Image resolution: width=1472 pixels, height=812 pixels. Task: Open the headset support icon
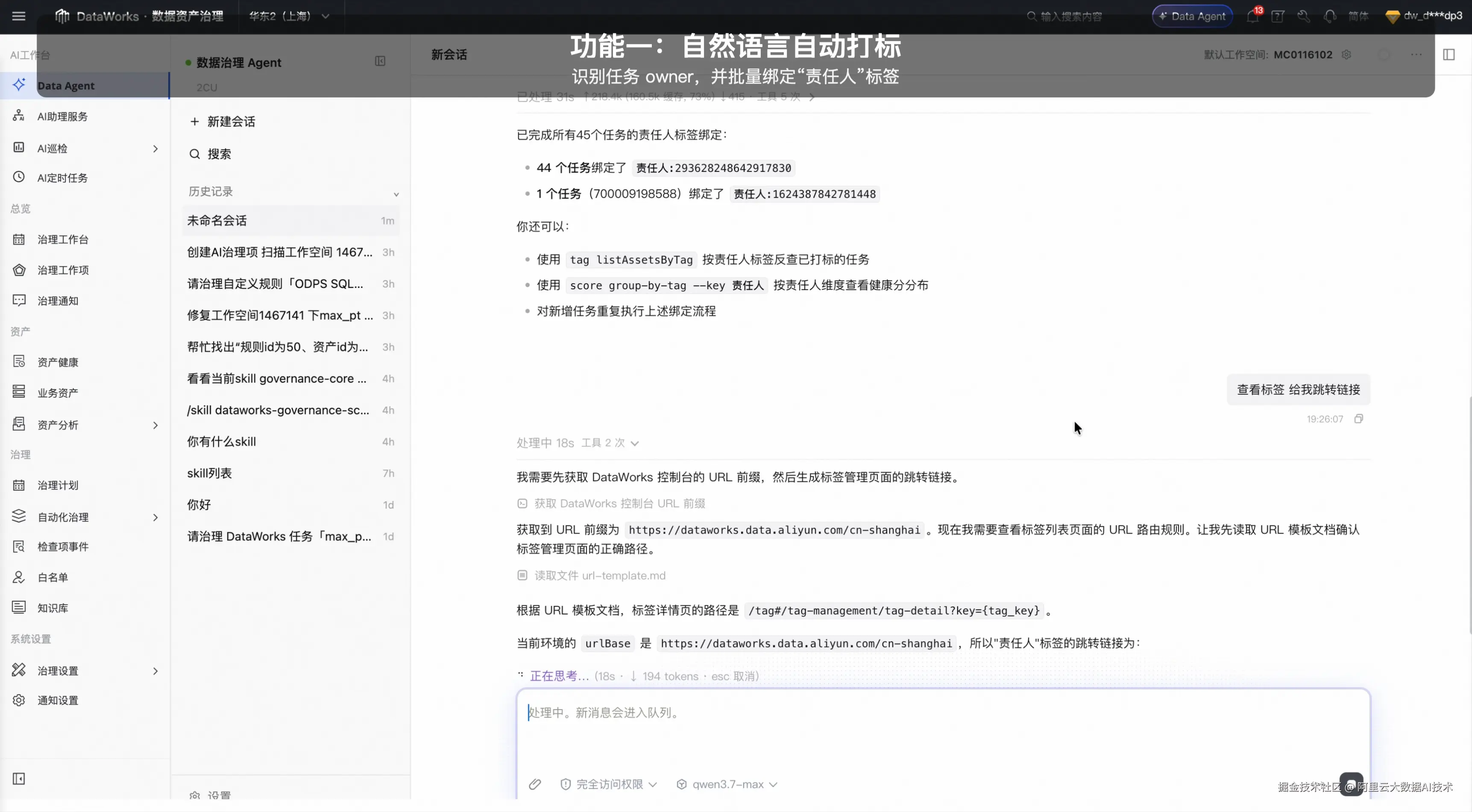coord(1330,16)
